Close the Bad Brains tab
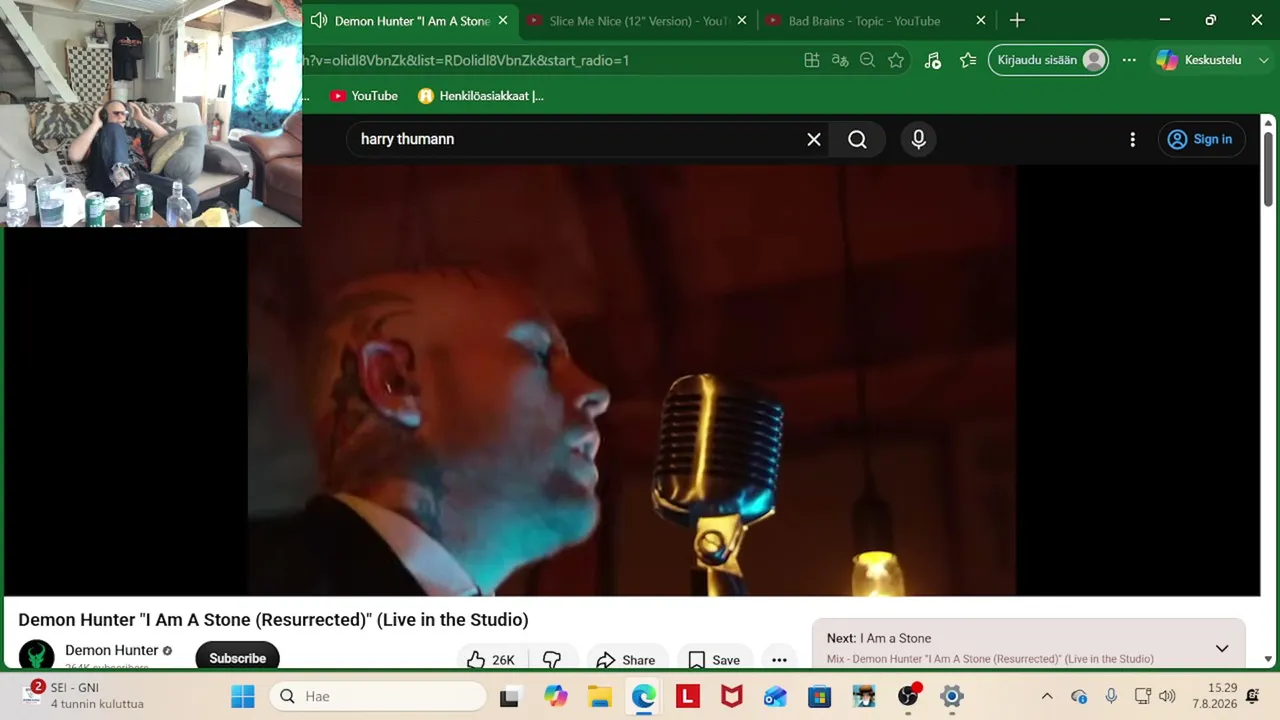Viewport: 1280px width, 720px height. tap(981, 20)
